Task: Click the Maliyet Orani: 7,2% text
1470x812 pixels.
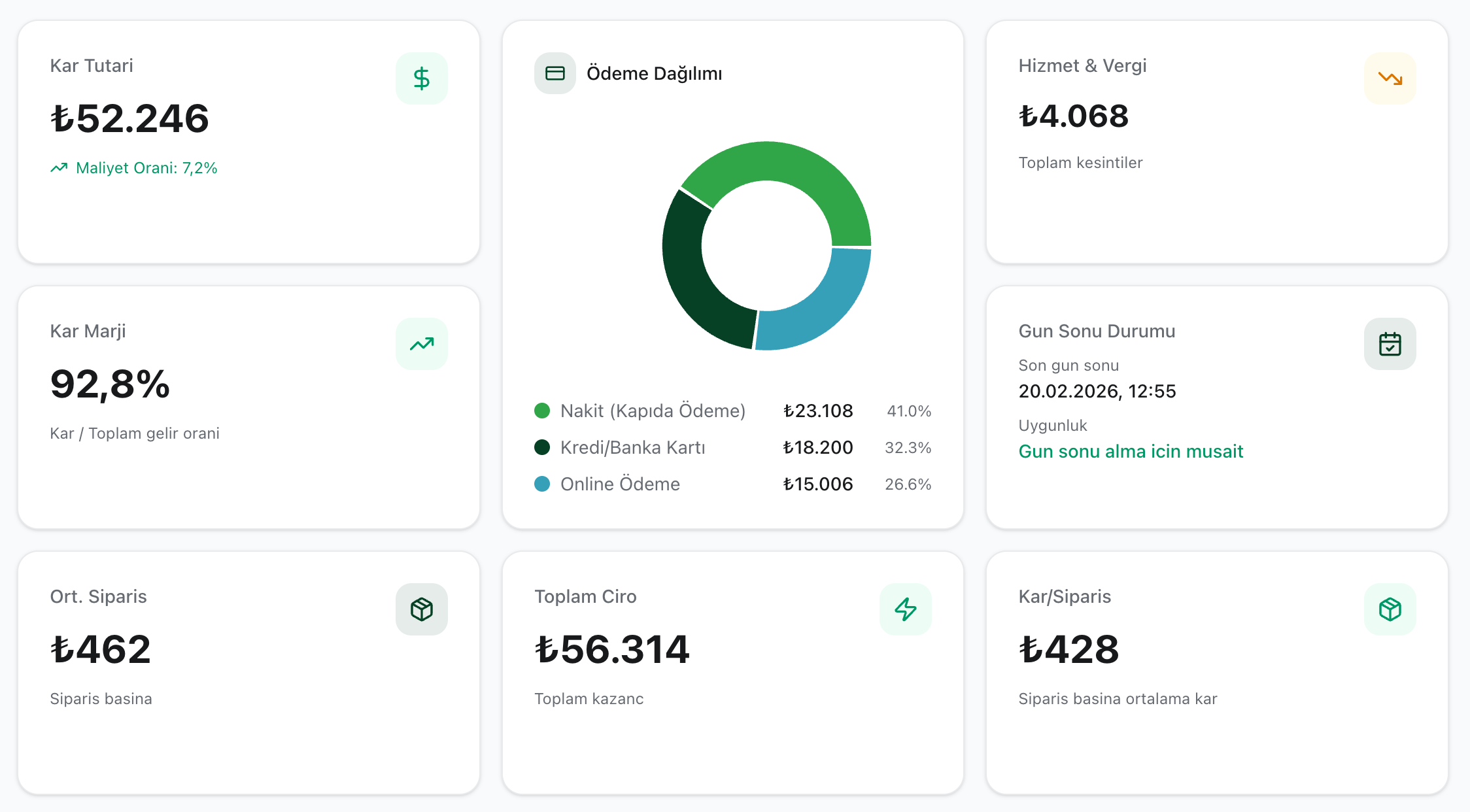Action: click(x=146, y=168)
